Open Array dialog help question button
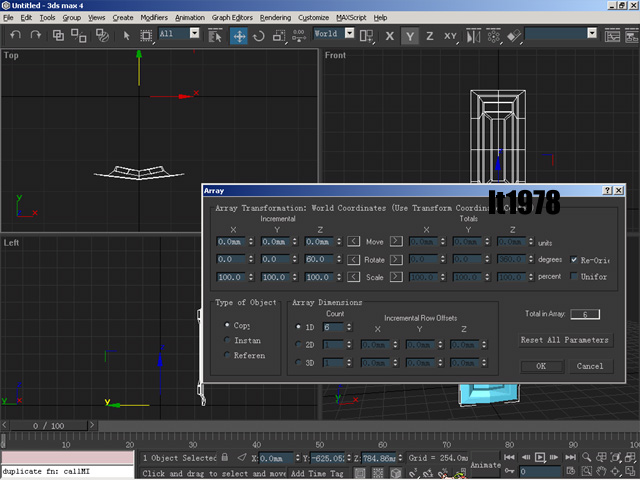The width and height of the screenshot is (640, 480). (x=607, y=190)
